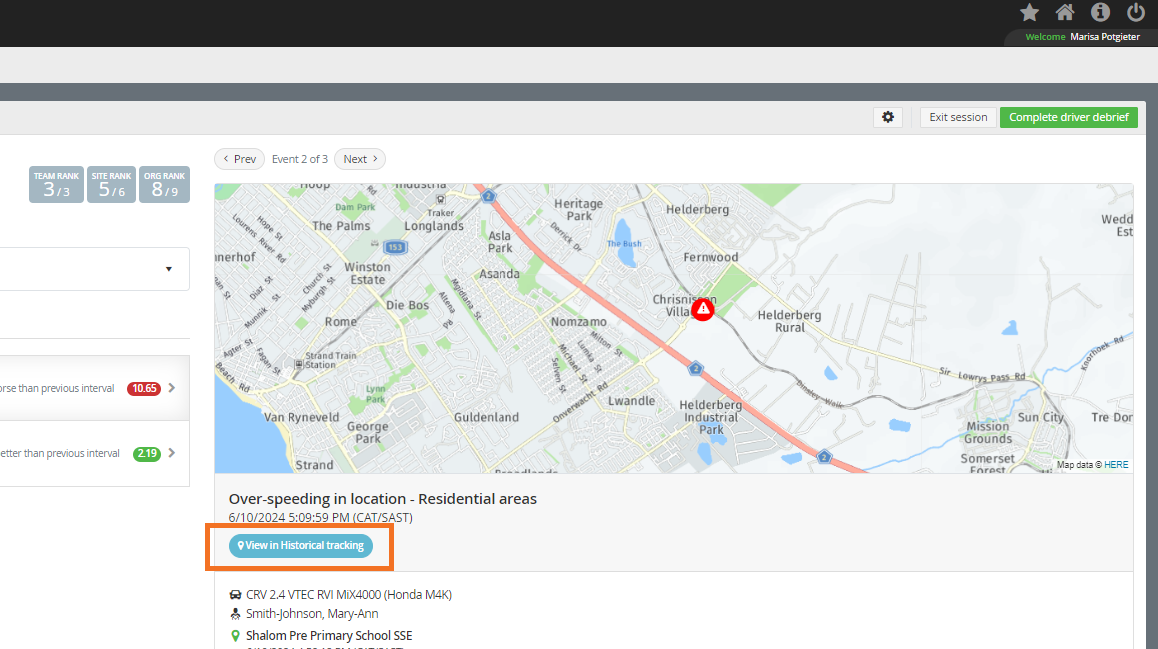Select the Team Rank 3/3 badge
The image size is (1158, 649).
(56, 185)
